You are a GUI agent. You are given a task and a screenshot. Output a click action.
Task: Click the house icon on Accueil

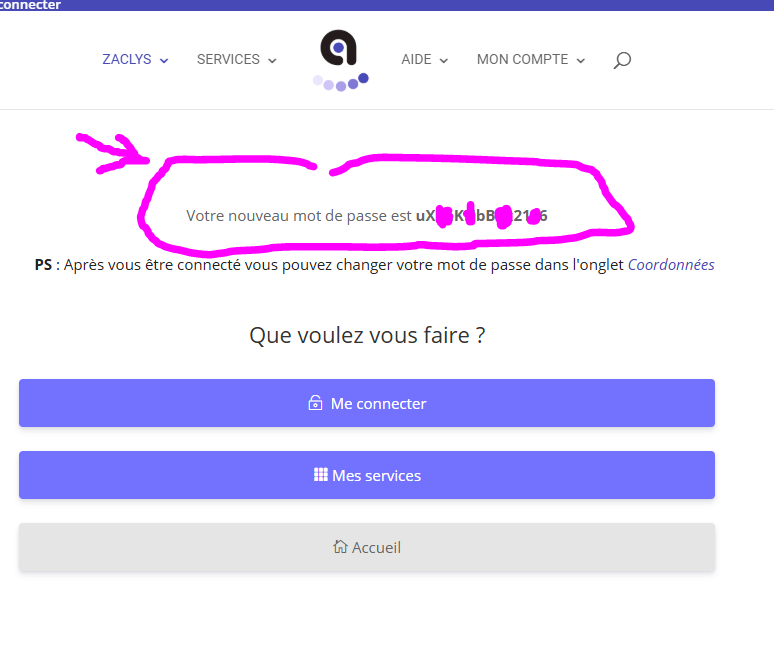click(x=340, y=546)
